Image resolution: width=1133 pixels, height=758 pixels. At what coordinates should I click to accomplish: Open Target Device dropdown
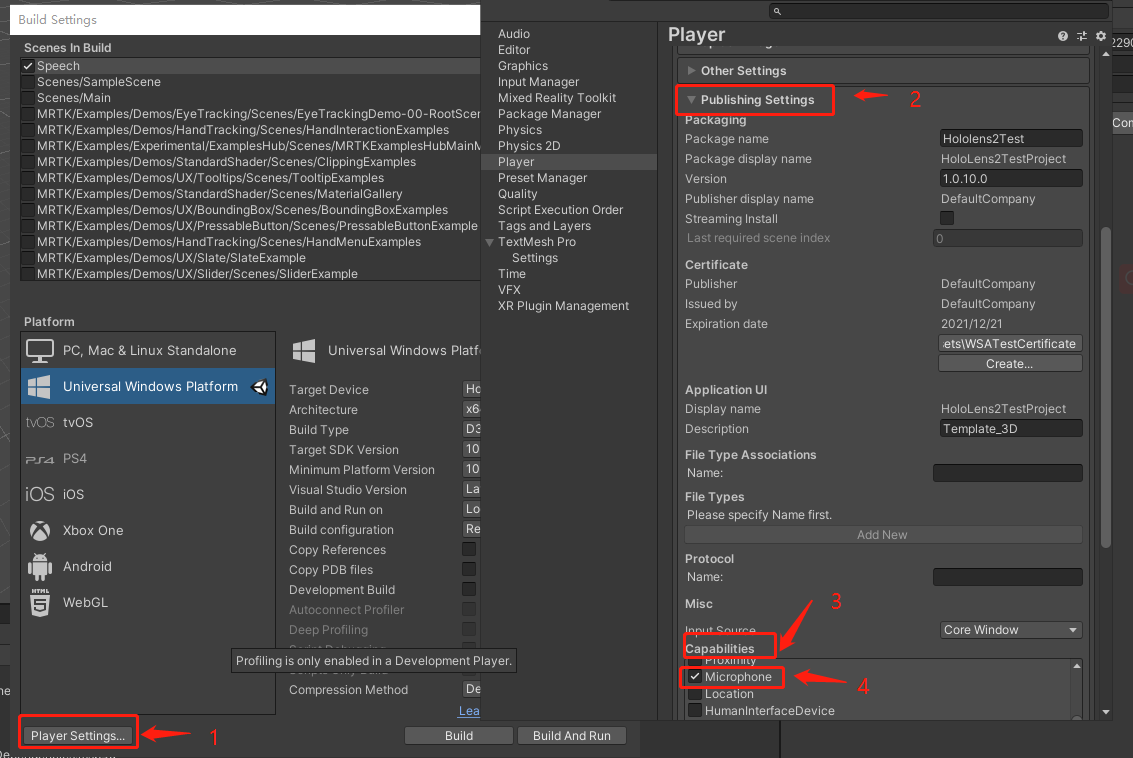(x=471, y=389)
